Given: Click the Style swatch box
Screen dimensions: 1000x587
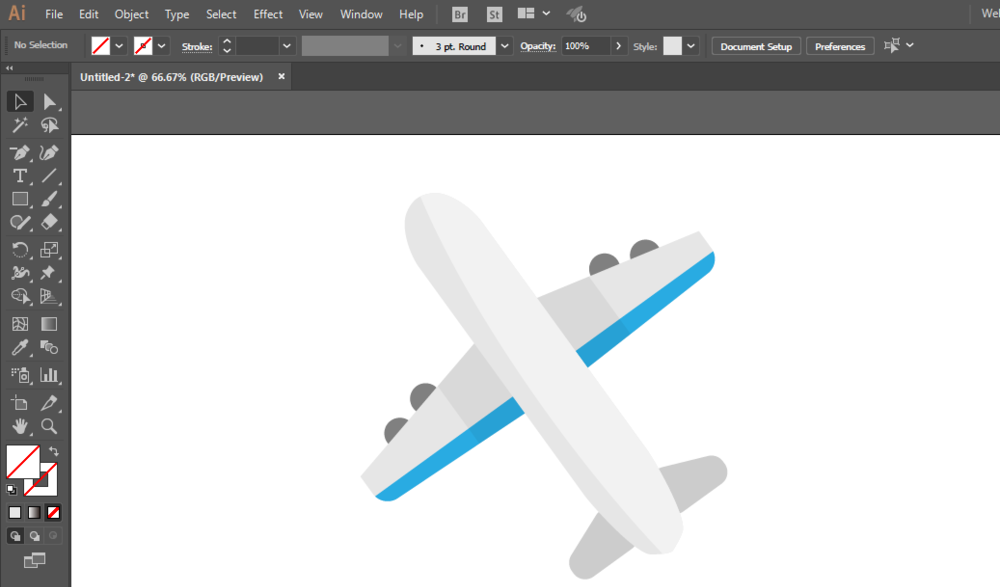Looking at the screenshot, I should click(672, 46).
